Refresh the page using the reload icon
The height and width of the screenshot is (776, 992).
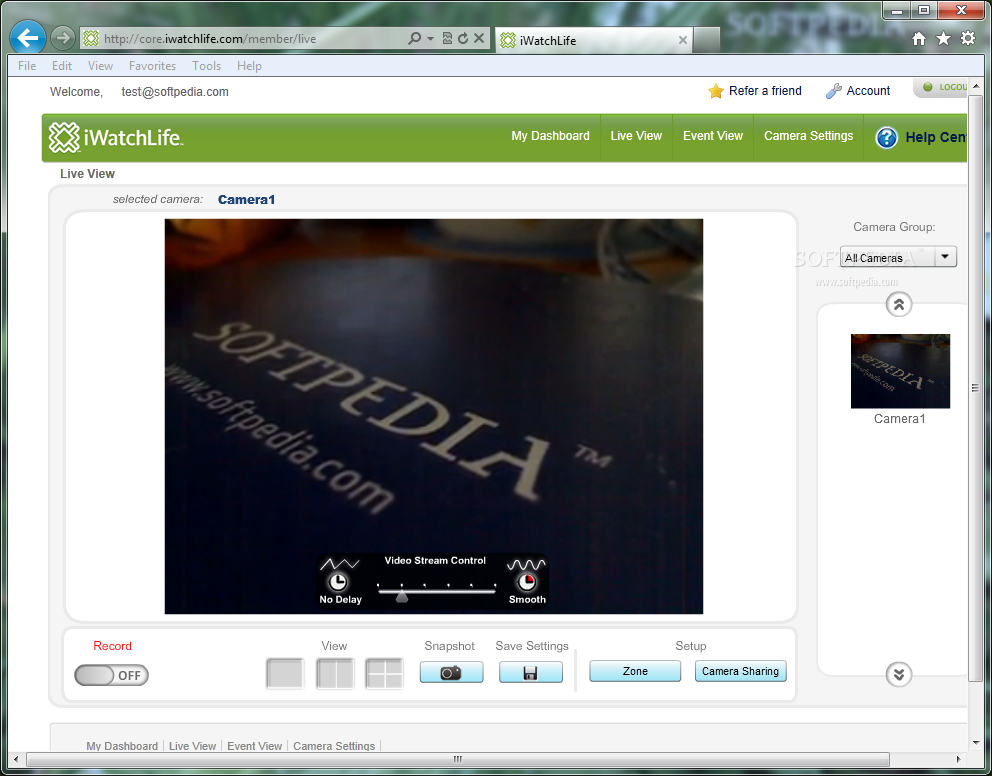click(x=463, y=39)
